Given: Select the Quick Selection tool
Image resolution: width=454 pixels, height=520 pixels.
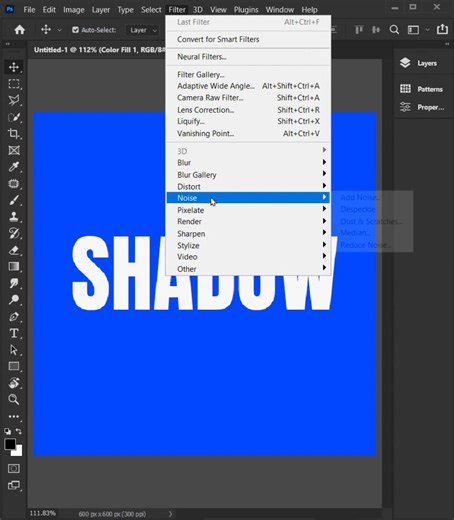Looking at the screenshot, I should pyautogui.click(x=14, y=117).
